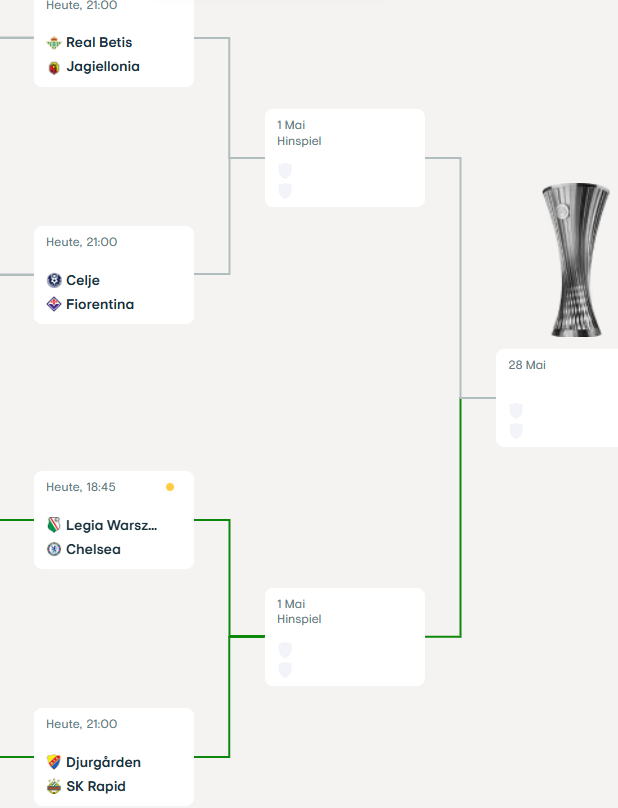Open the Chelsea team link
Screen dimensions: 618x808
pos(93,549)
